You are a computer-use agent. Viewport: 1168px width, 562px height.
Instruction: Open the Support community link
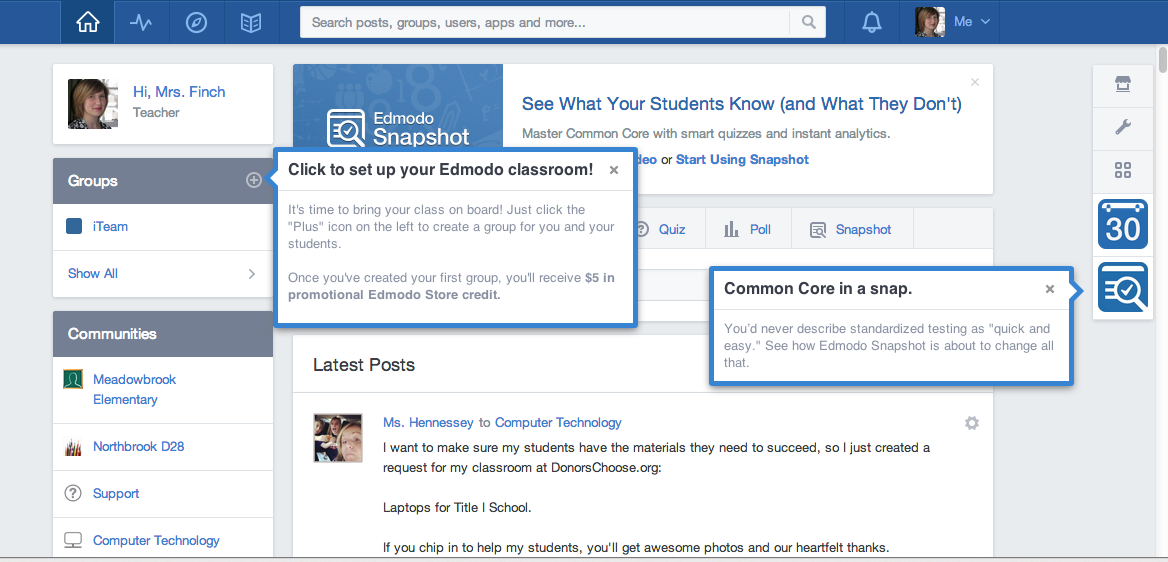pos(116,493)
